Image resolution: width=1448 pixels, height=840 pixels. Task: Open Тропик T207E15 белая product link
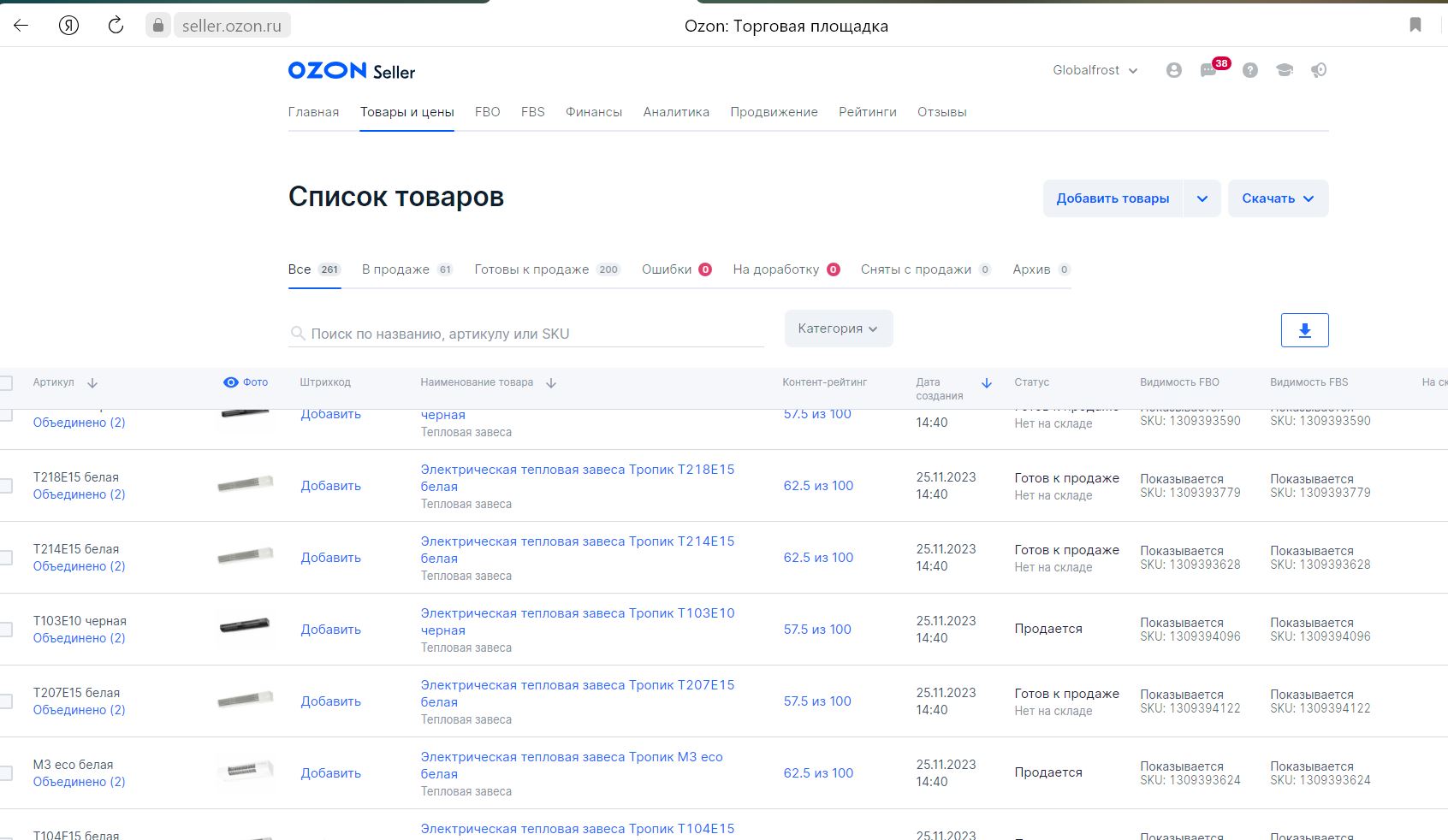coord(578,694)
